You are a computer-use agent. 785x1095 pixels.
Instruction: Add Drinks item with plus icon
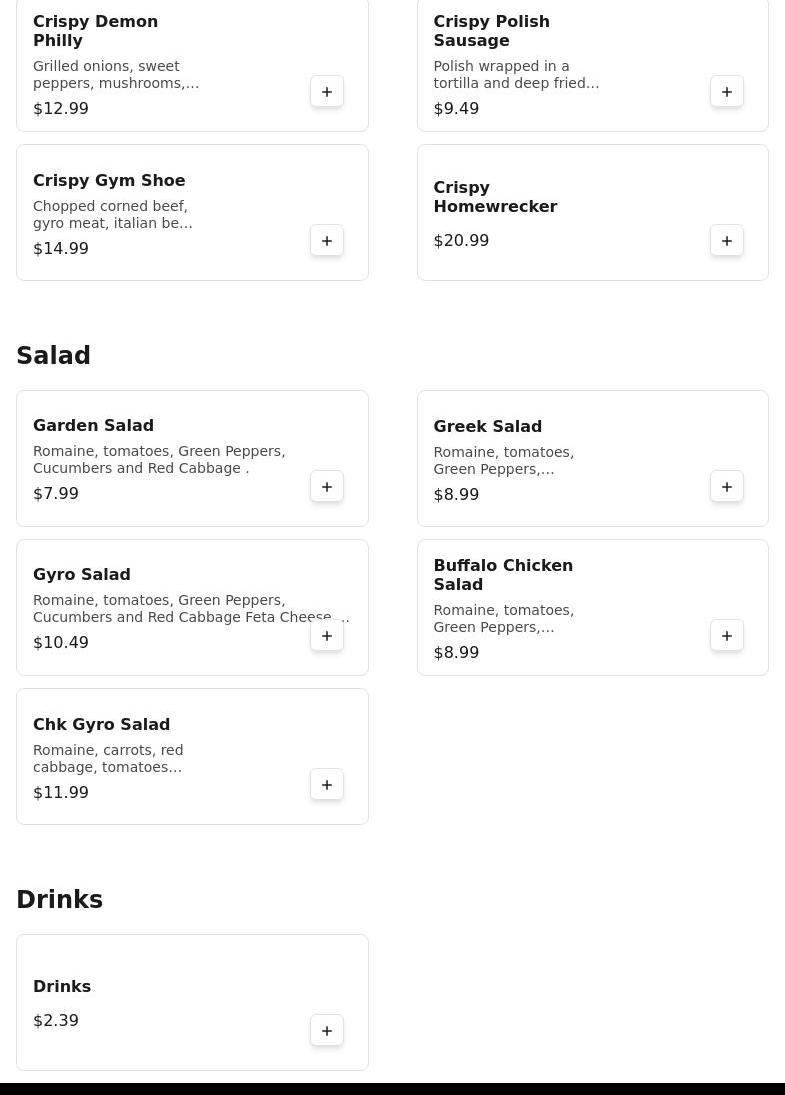coord(327,1031)
